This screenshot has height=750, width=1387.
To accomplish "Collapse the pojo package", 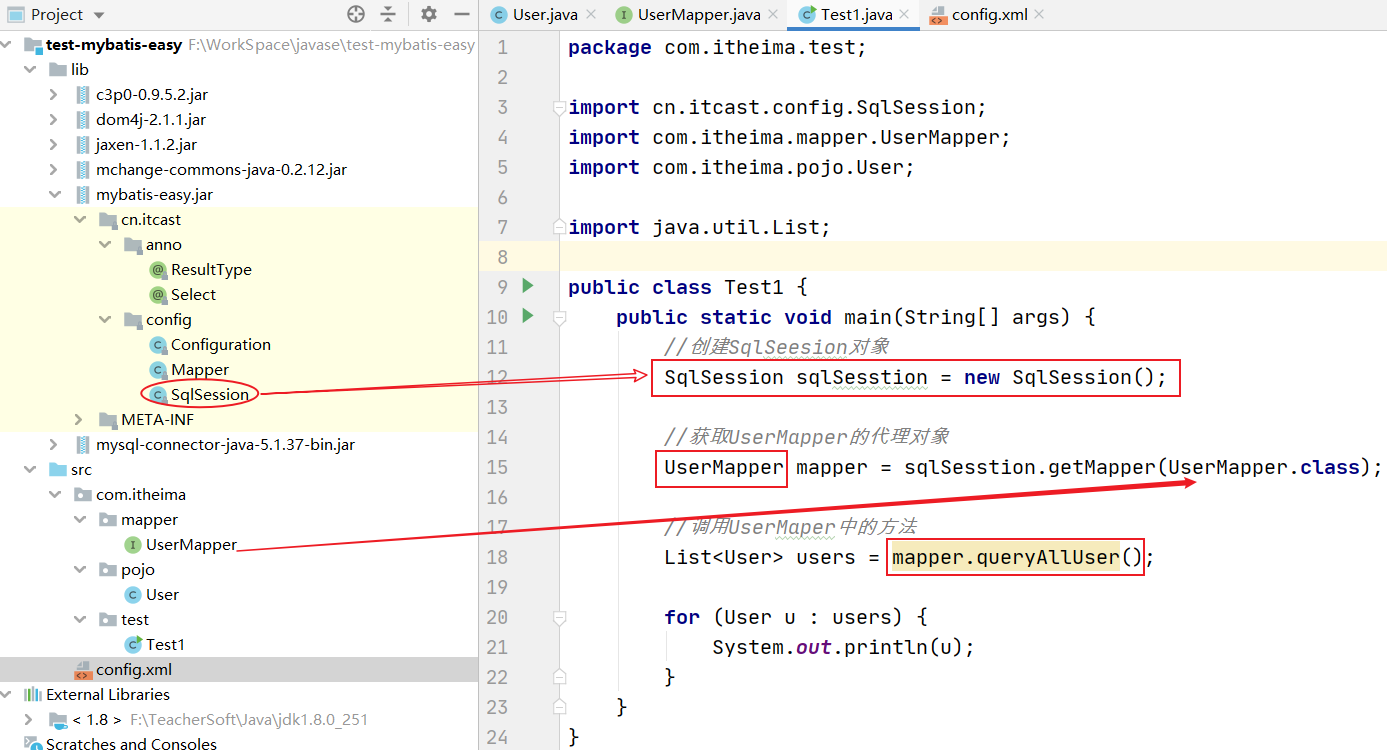I will (79, 570).
